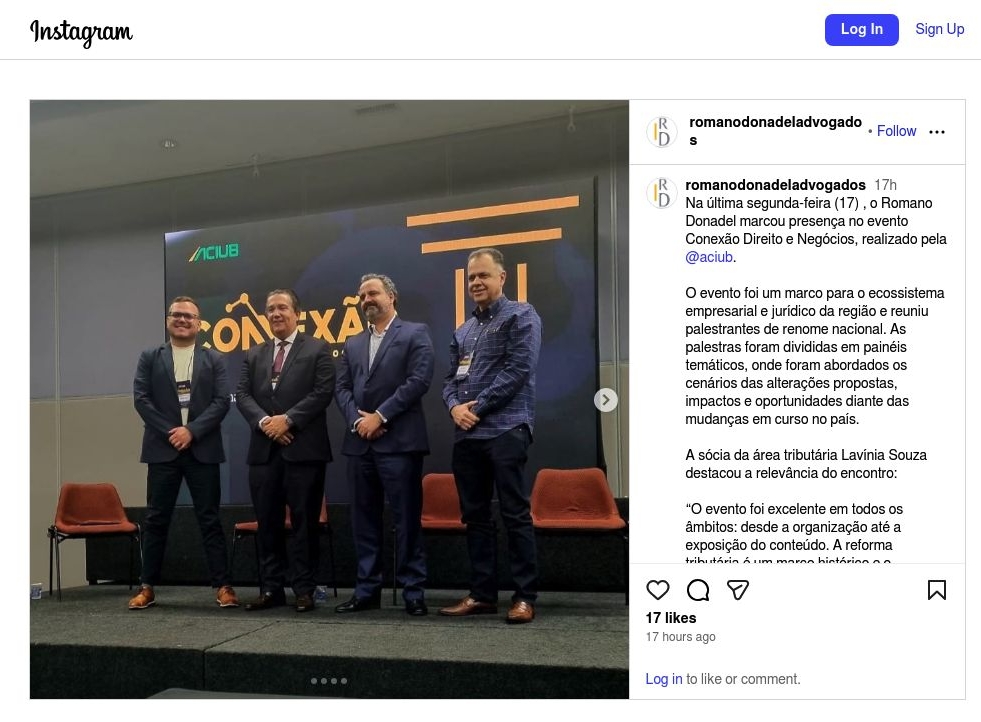Click romanodonadeladvogados avatar in header
The height and width of the screenshot is (722, 981).
(661, 131)
